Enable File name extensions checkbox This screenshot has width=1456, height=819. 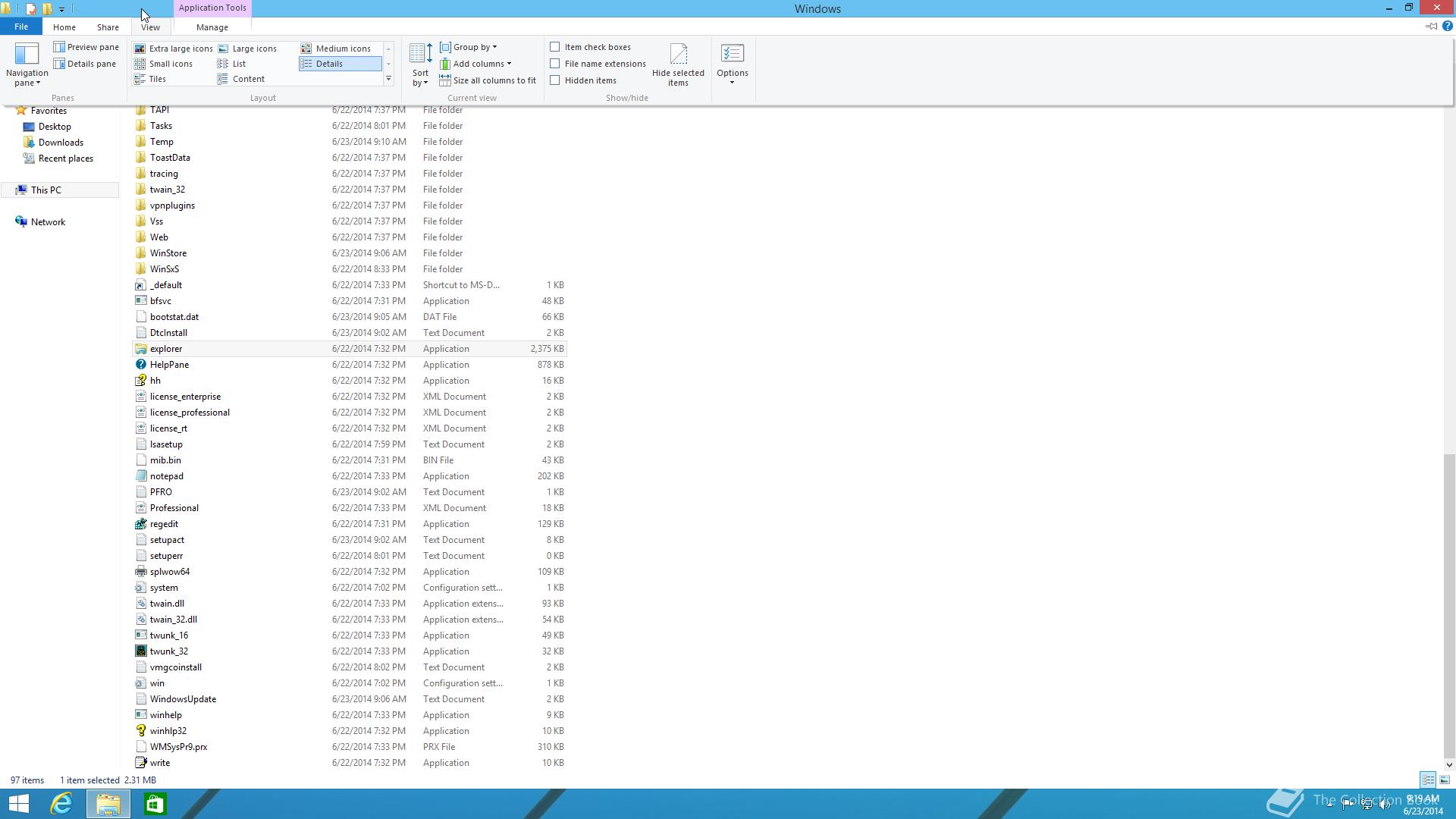tap(555, 64)
